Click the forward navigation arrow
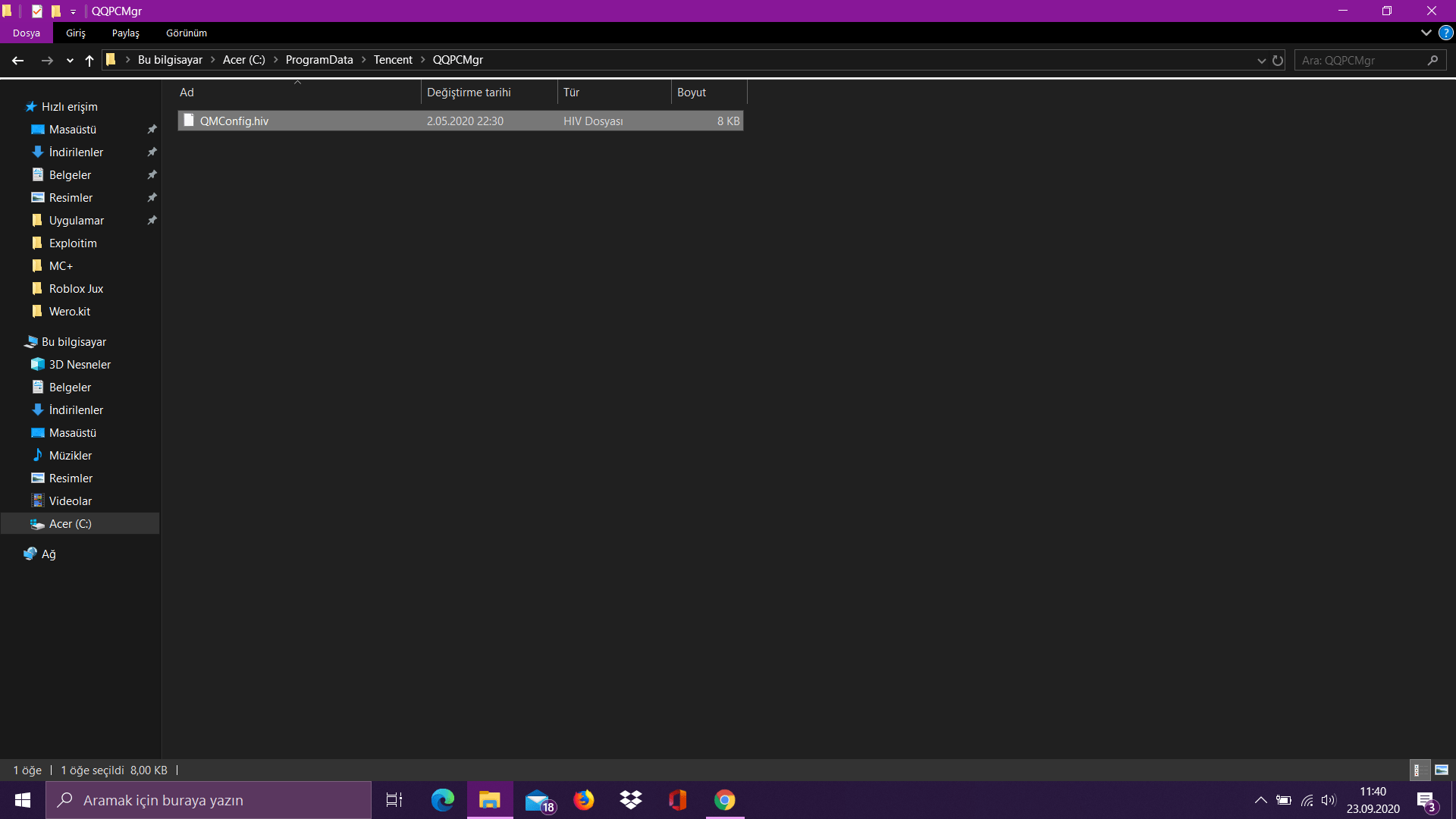Image resolution: width=1456 pixels, height=819 pixels. [47, 60]
